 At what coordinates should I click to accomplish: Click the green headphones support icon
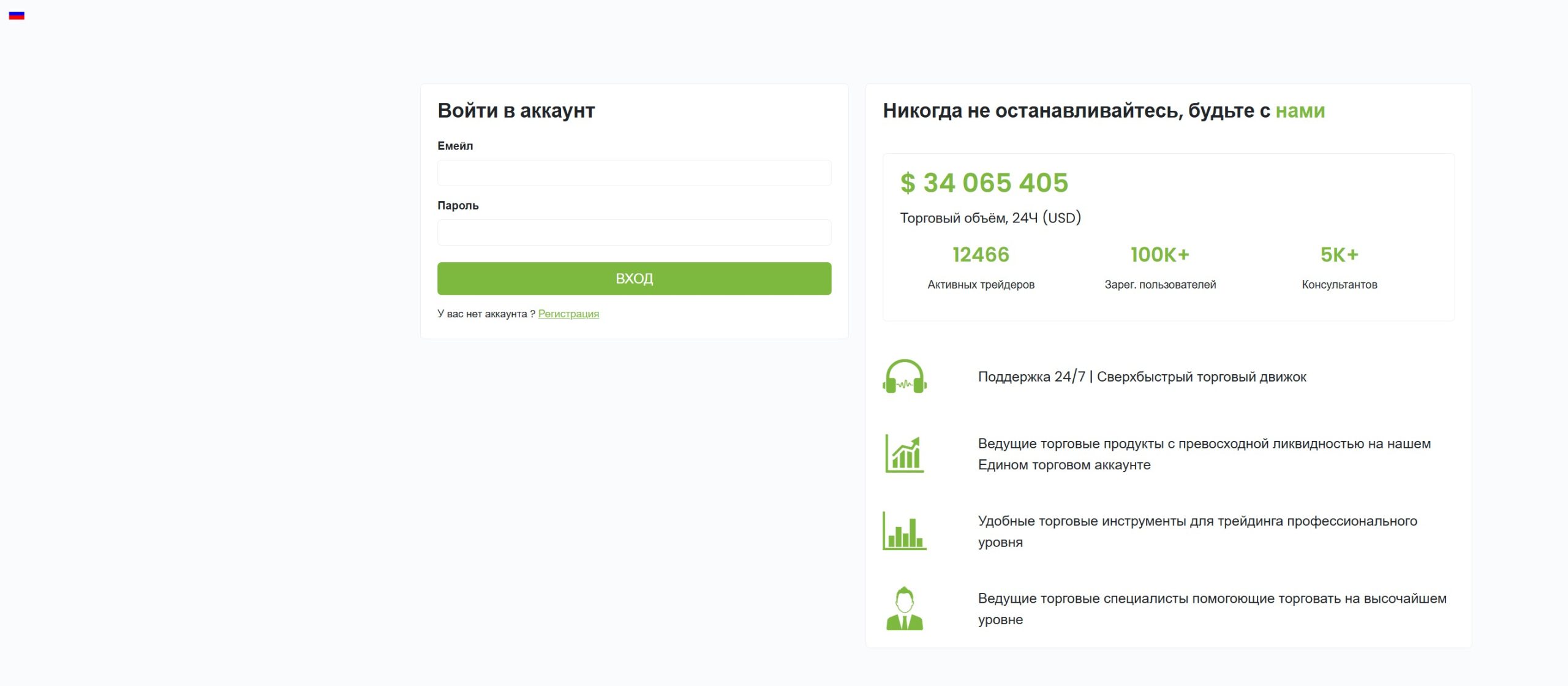tap(904, 376)
